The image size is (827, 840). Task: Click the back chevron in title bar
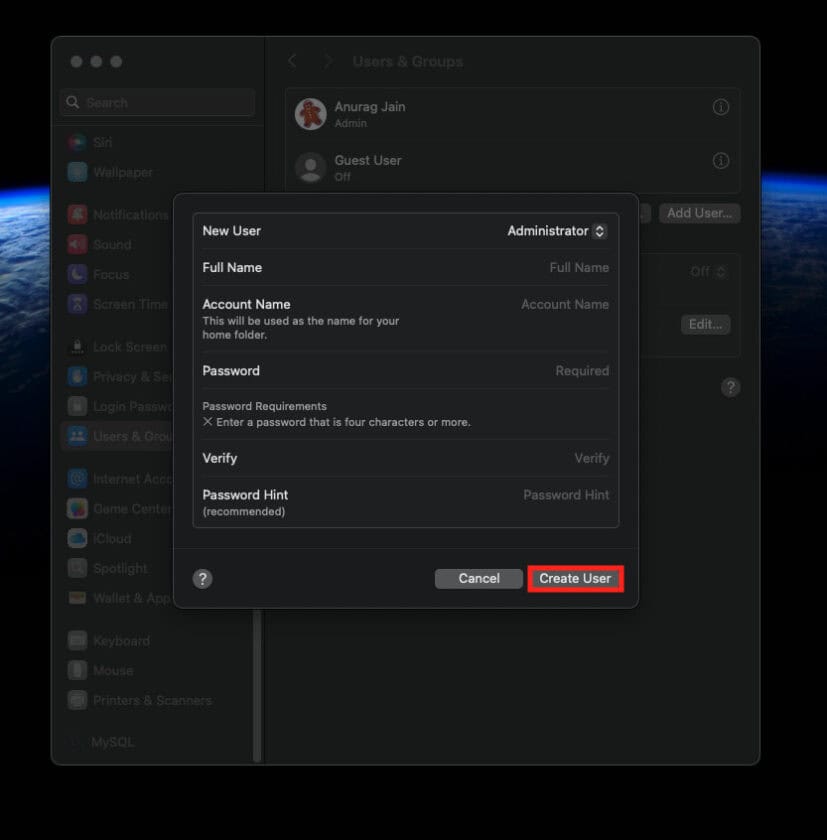(x=292, y=61)
